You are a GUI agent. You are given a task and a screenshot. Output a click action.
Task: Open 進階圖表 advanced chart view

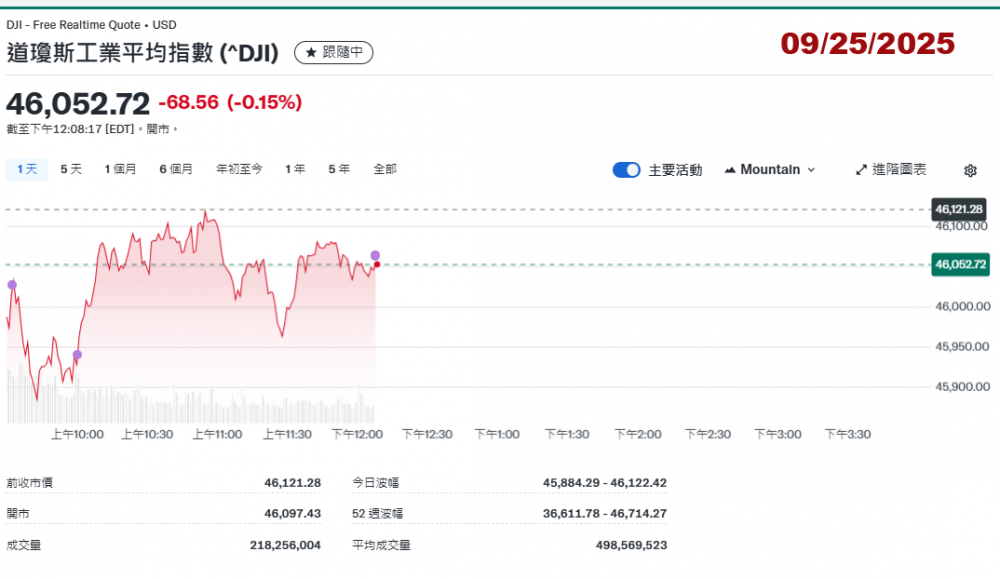click(891, 170)
